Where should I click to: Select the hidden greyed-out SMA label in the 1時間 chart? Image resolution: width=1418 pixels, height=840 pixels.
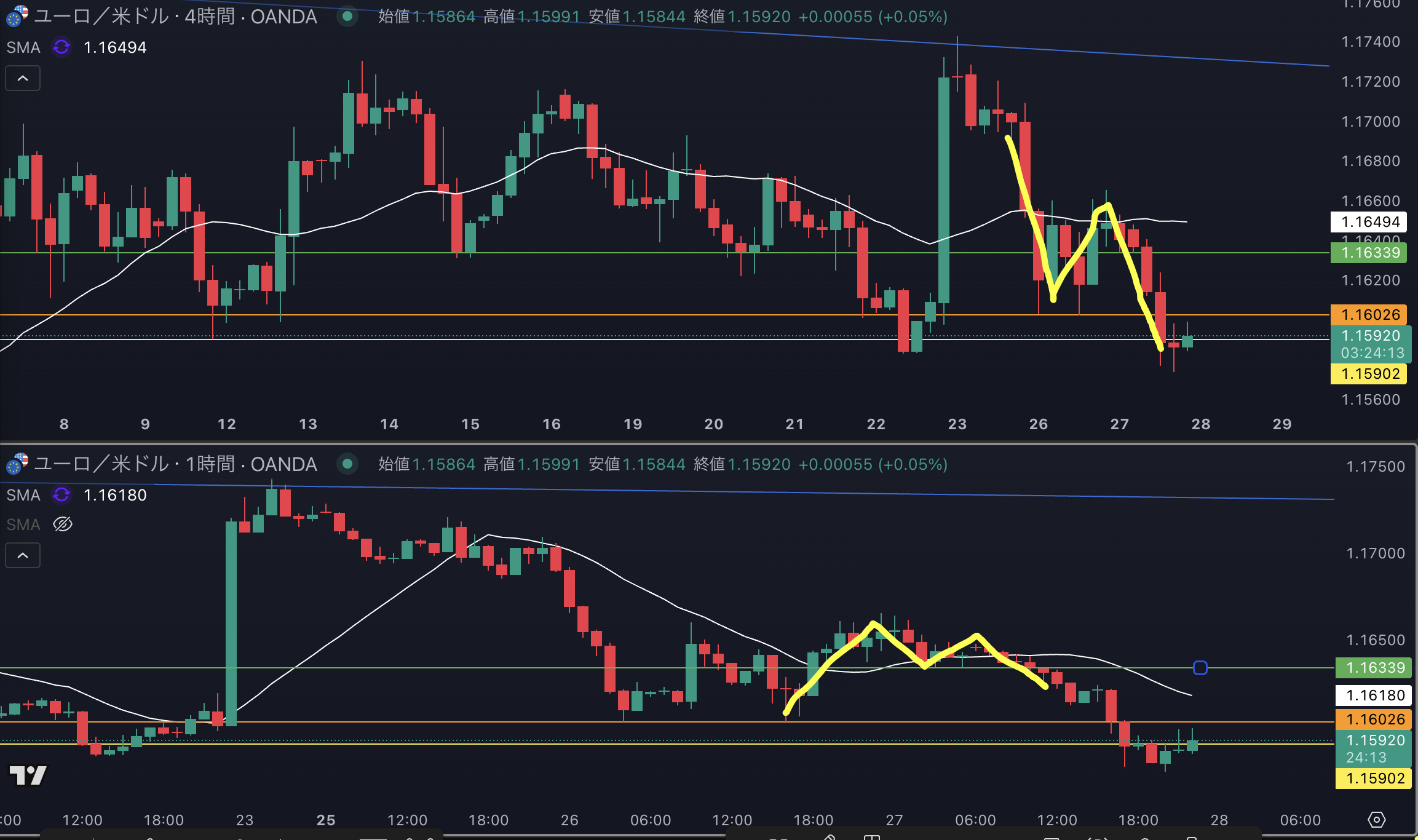[x=23, y=525]
